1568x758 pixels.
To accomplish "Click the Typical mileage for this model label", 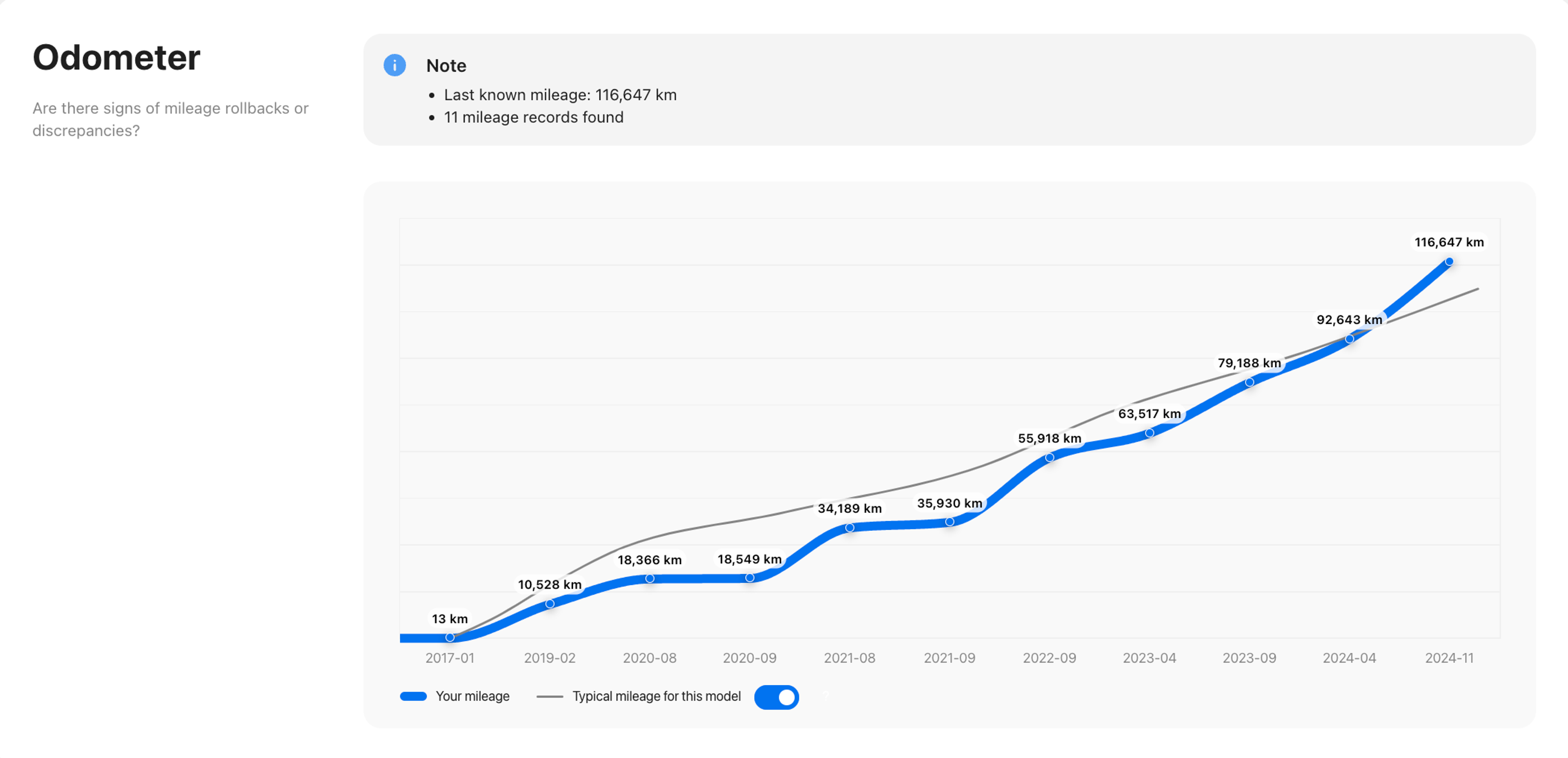I will tap(656, 696).
